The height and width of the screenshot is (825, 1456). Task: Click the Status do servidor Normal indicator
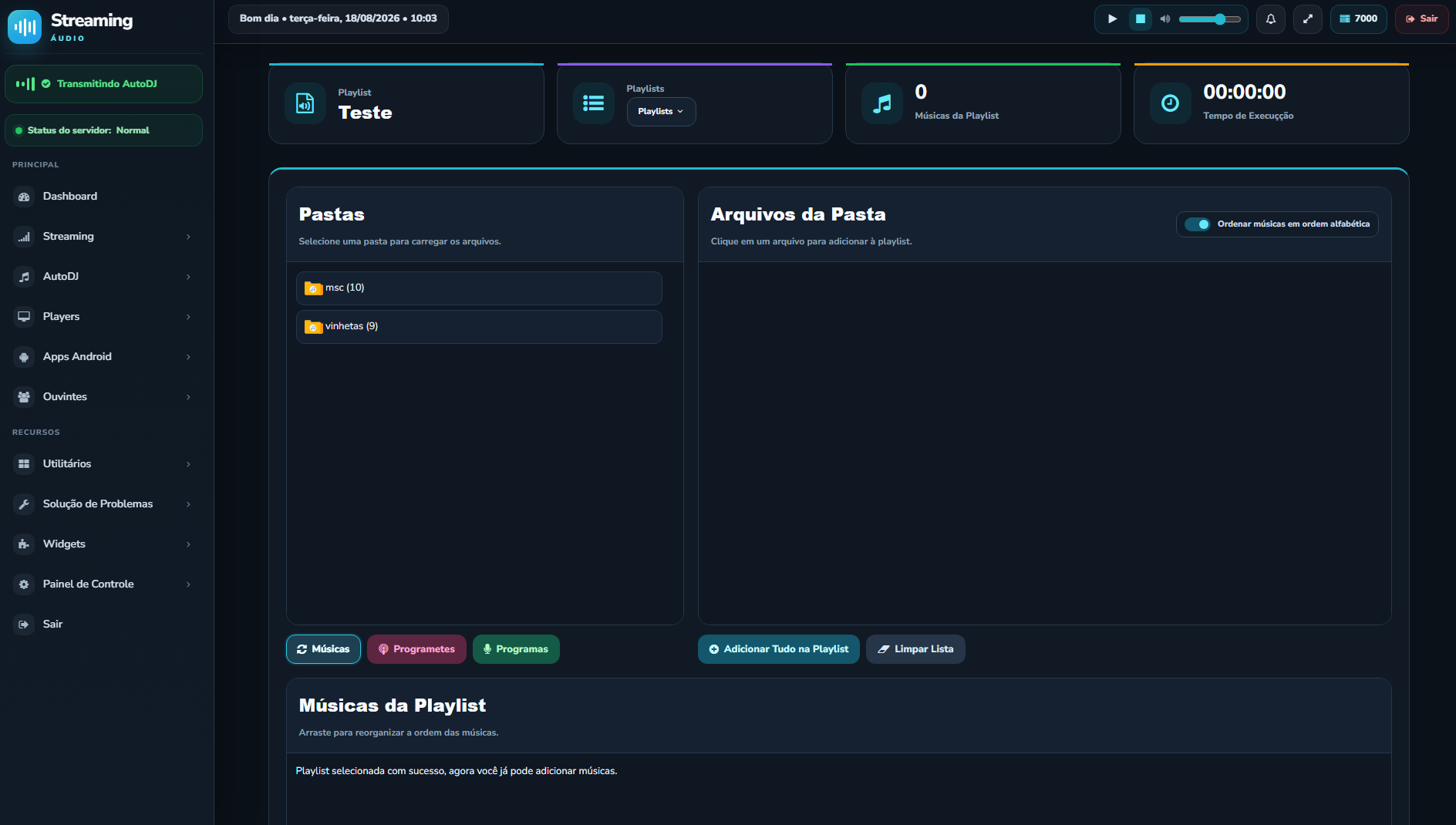103,130
